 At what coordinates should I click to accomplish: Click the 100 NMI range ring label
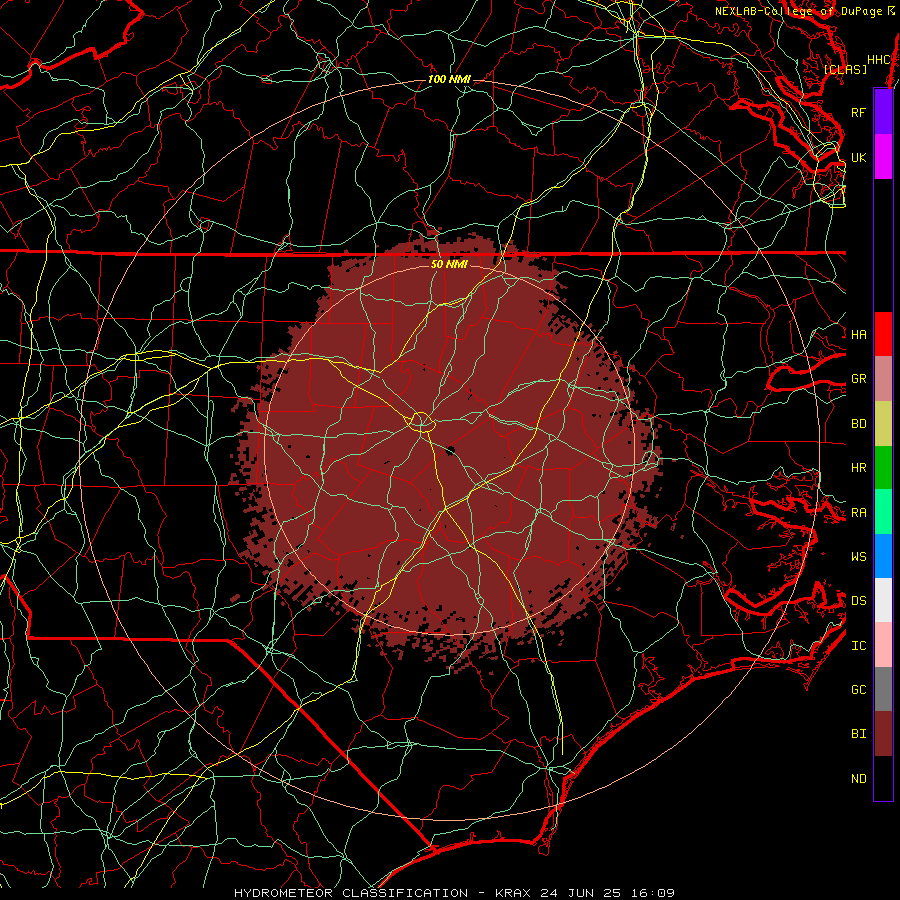point(449,79)
